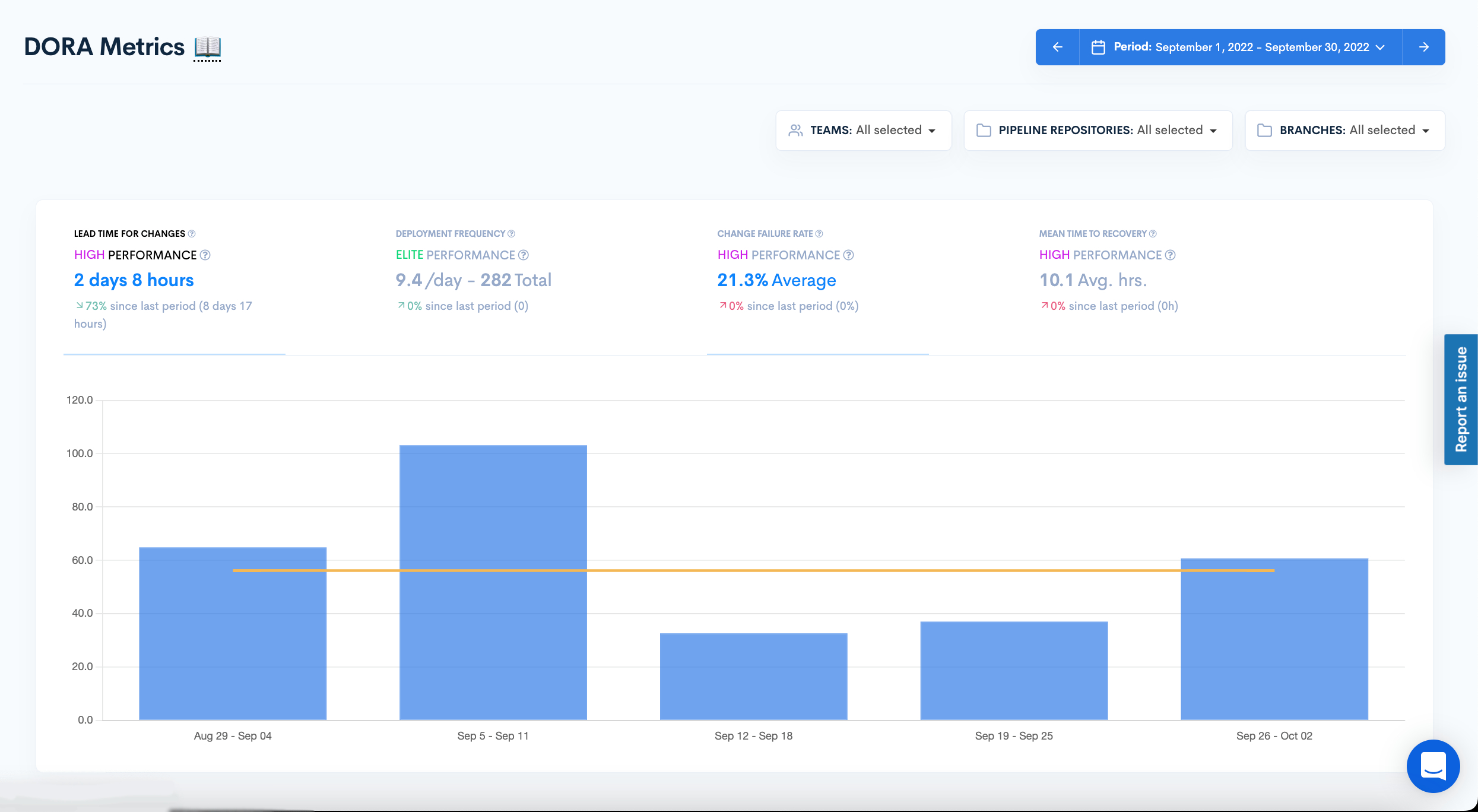The width and height of the screenshot is (1478, 812).
Task: Click the Report an issue side button
Action: [x=1460, y=399]
